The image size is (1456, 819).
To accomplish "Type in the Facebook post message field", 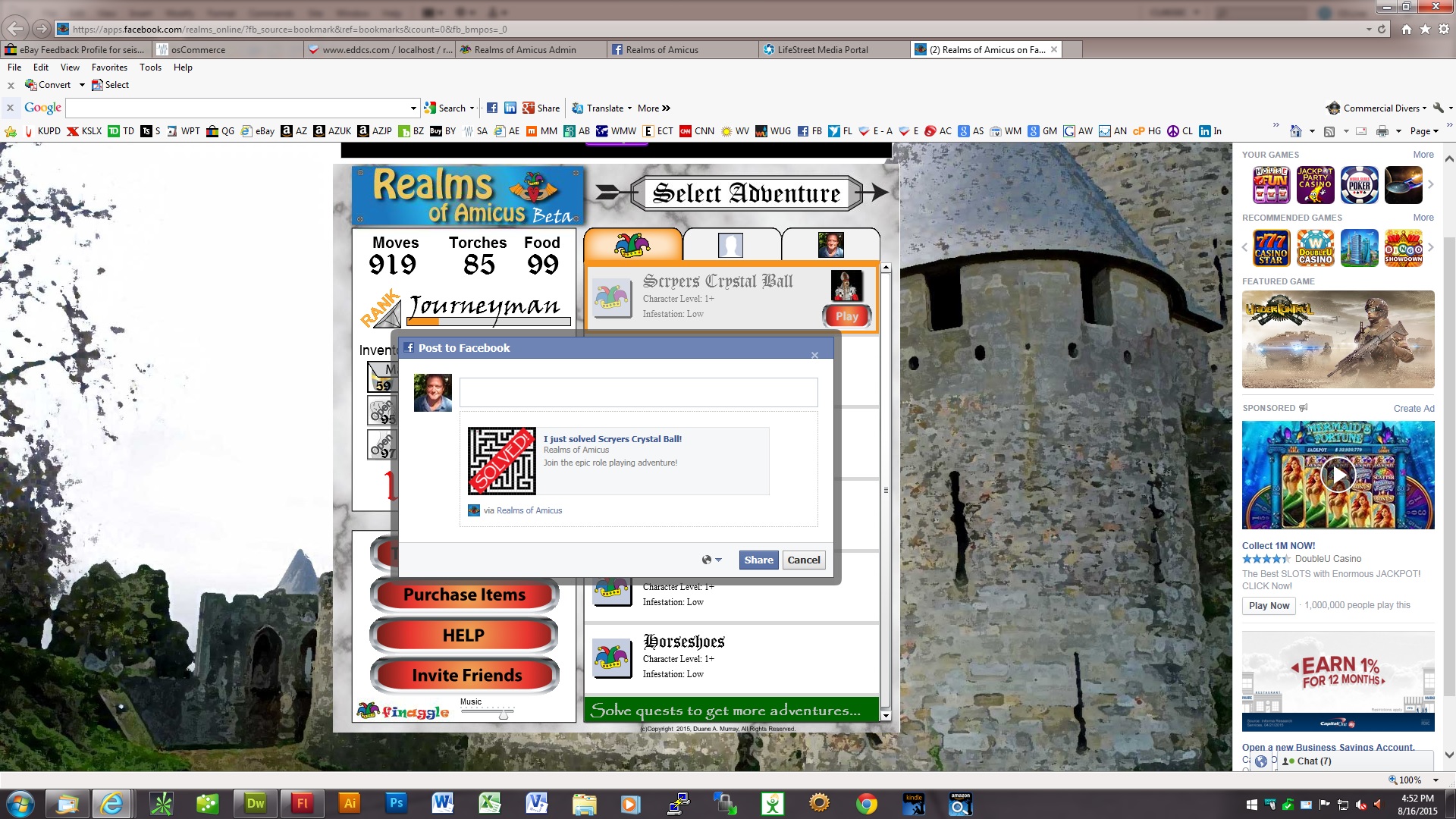I will (x=638, y=393).
